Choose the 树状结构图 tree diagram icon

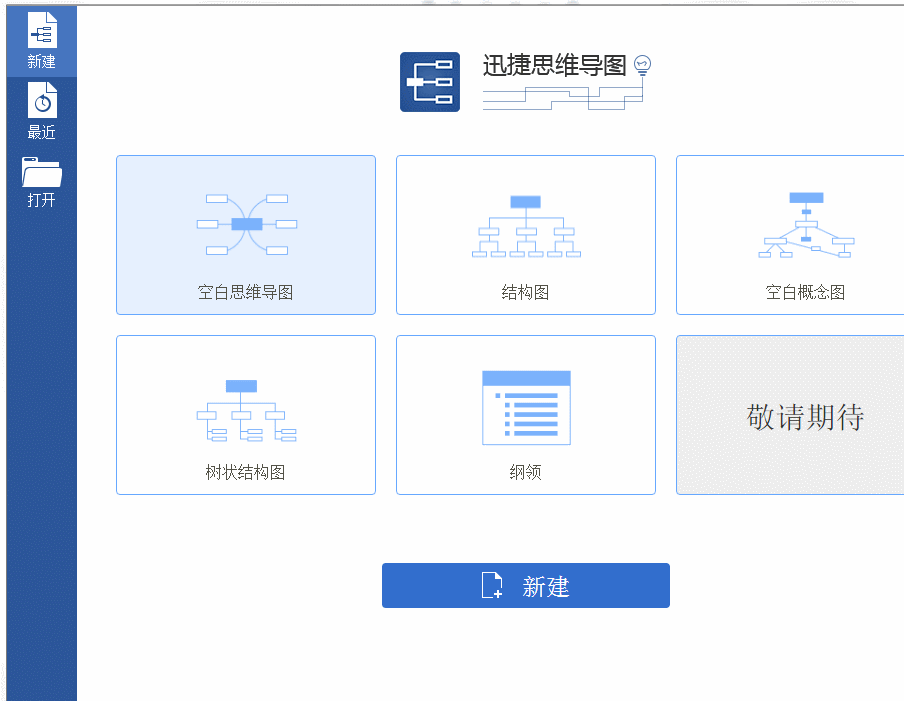[246, 410]
